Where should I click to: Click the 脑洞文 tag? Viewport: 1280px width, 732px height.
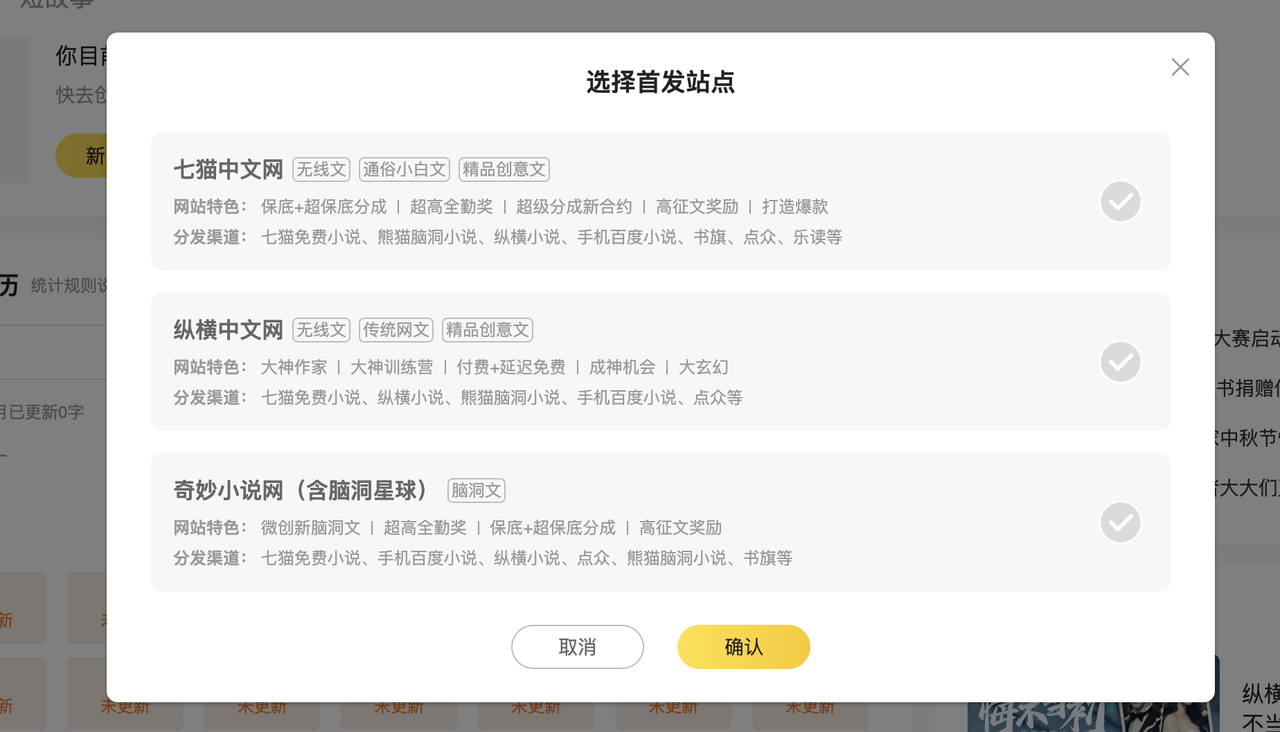tap(476, 490)
